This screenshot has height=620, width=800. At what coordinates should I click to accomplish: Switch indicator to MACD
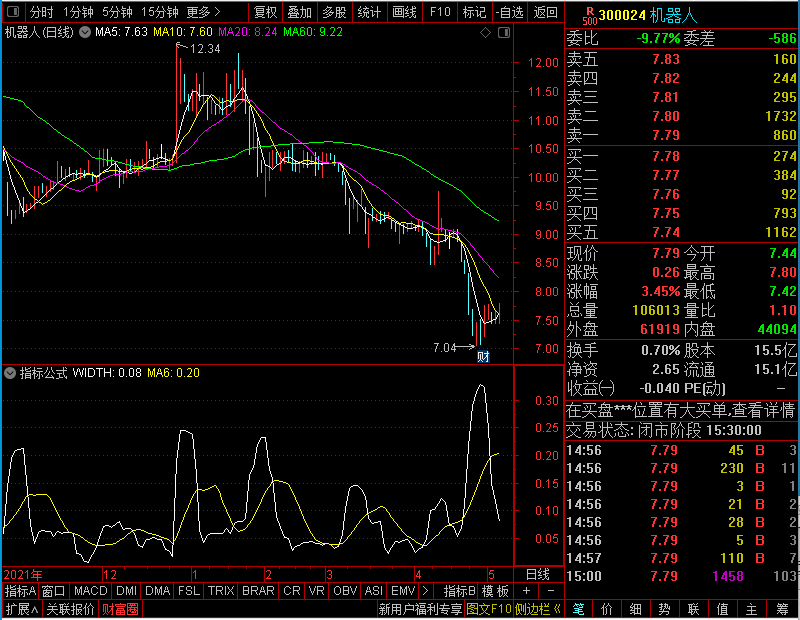point(90,591)
